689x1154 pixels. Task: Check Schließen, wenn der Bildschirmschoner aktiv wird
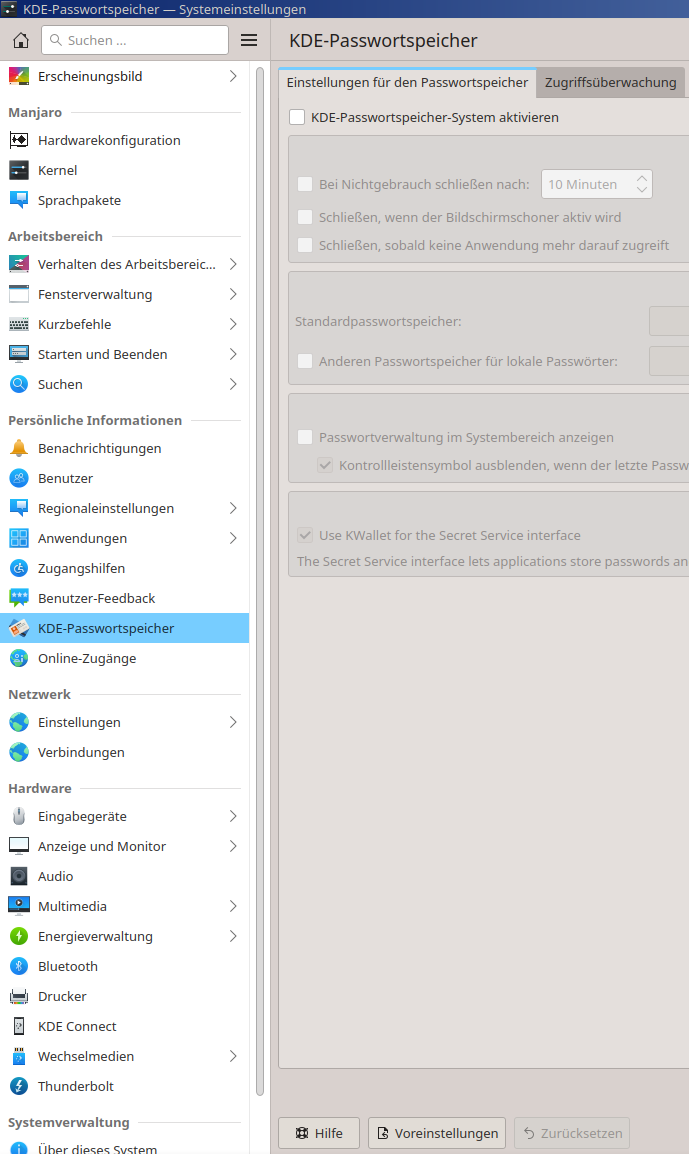click(x=305, y=217)
